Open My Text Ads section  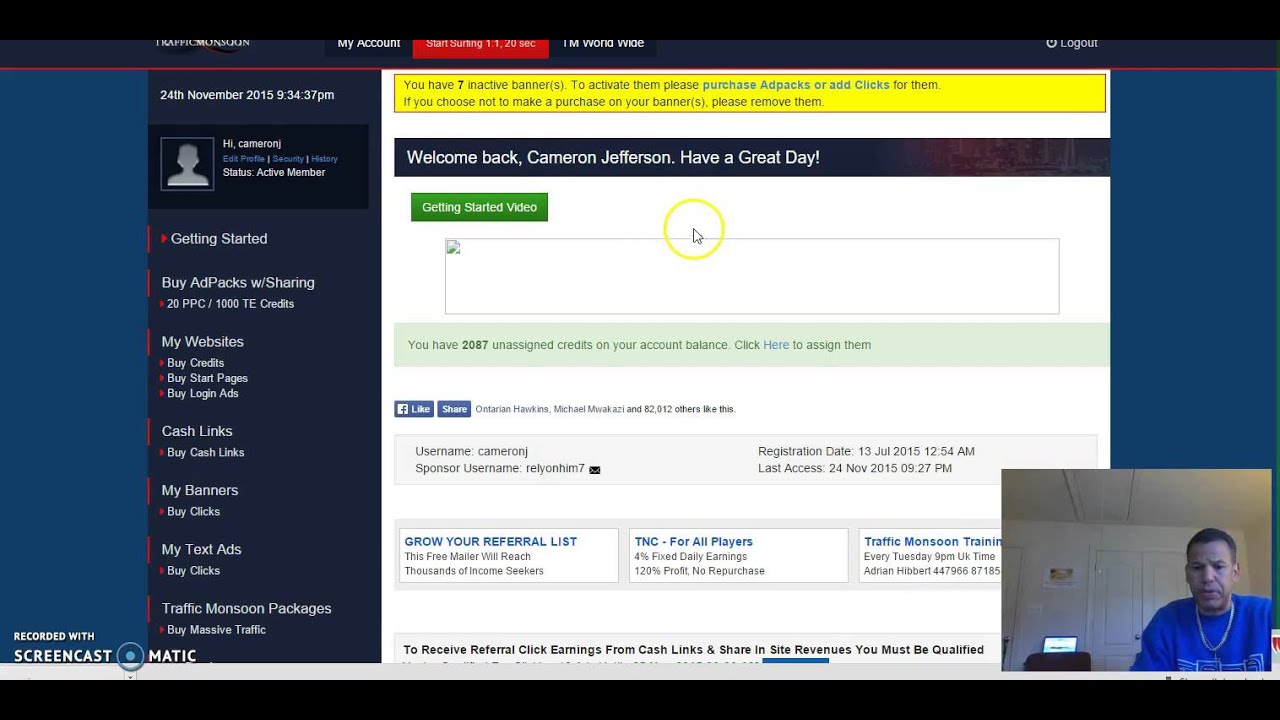coord(201,549)
